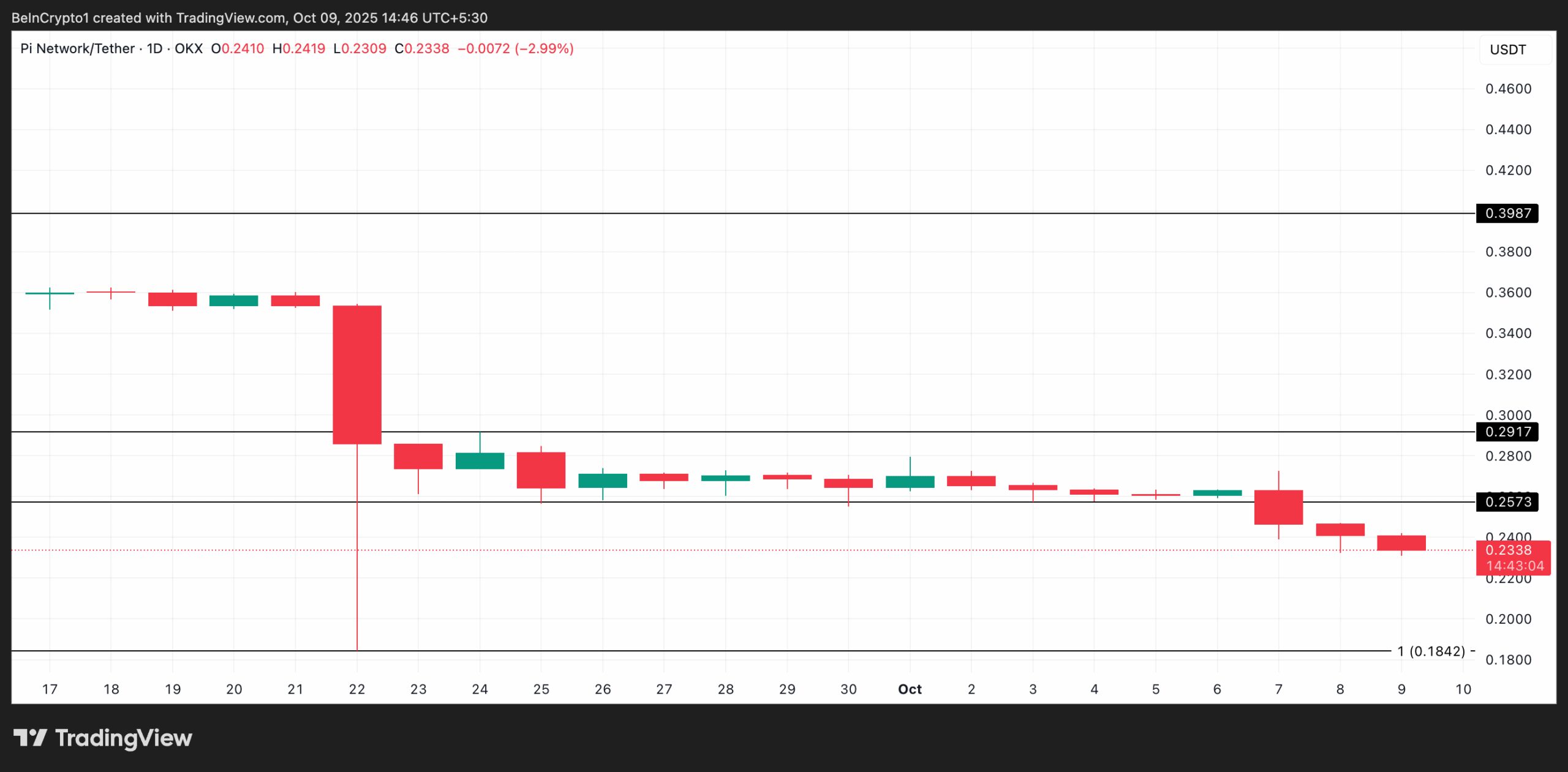Click the green candle on October 1
Image resolution: width=1568 pixels, height=772 pixels.
click(x=910, y=482)
